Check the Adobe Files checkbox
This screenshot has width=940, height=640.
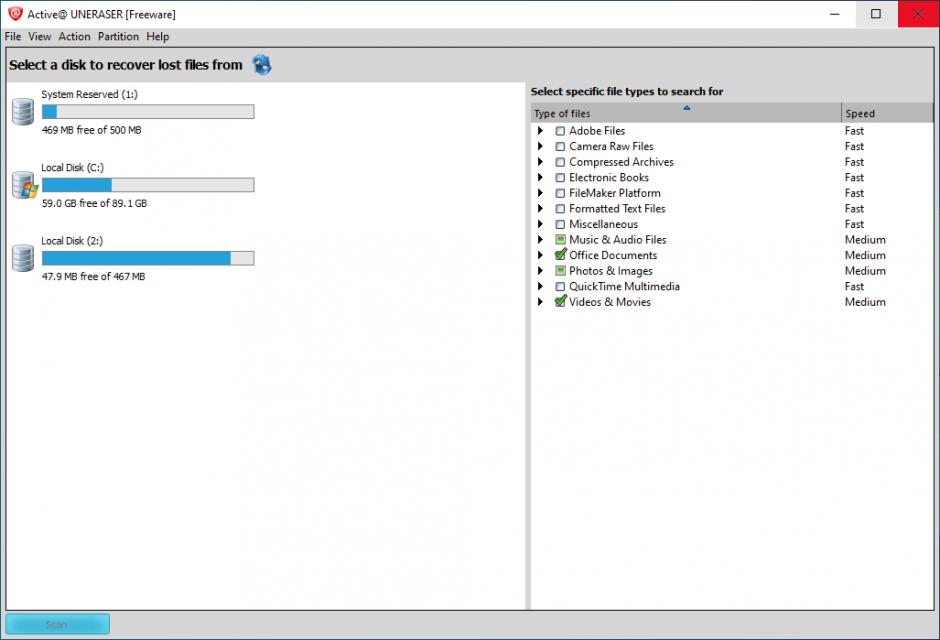pos(560,131)
